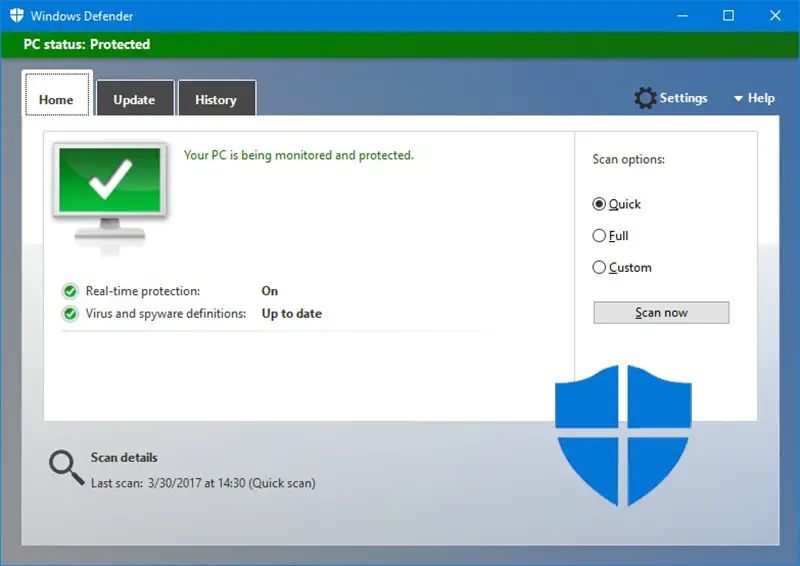Click the Virus and spyware definitions check icon

click(x=70, y=313)
